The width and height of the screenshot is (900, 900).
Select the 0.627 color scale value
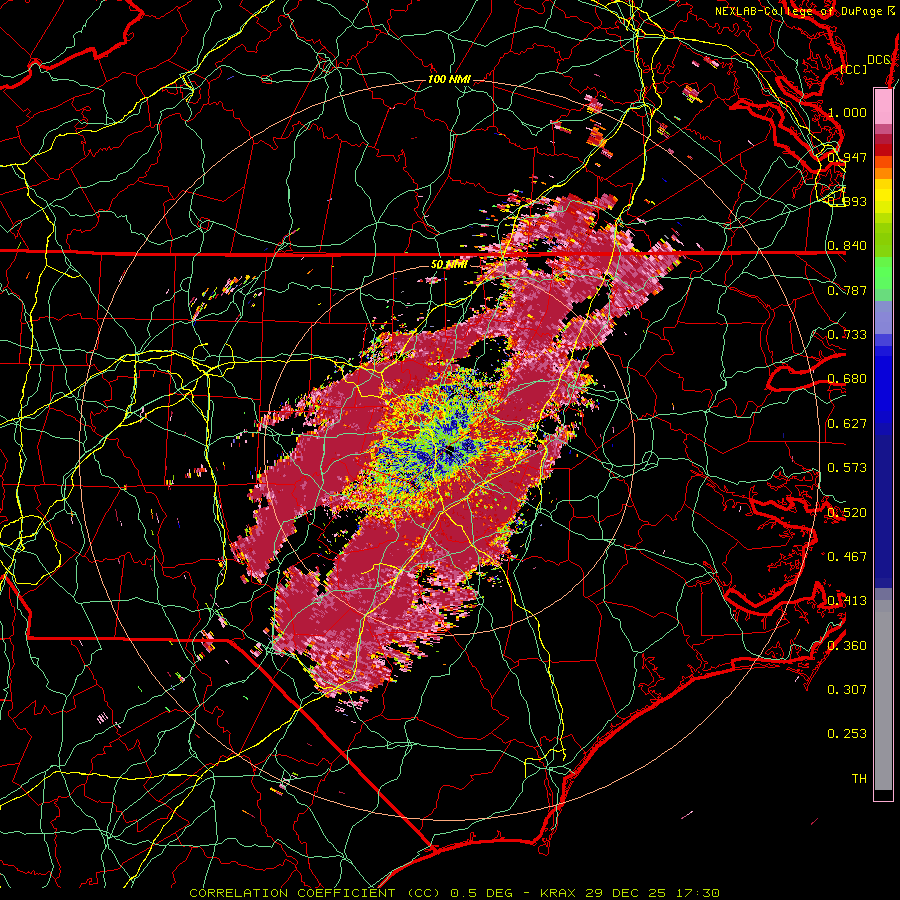pos(847,424)
